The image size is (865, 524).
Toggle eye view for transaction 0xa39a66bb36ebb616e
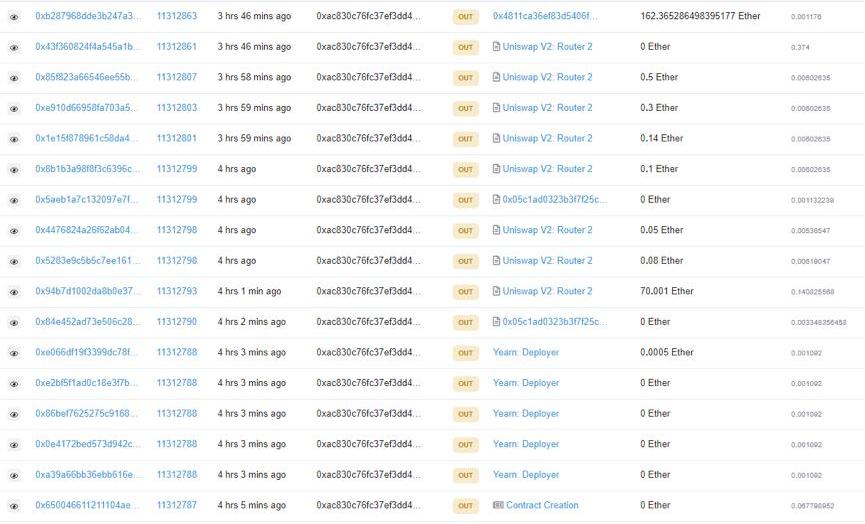click(x=14, y=475)
